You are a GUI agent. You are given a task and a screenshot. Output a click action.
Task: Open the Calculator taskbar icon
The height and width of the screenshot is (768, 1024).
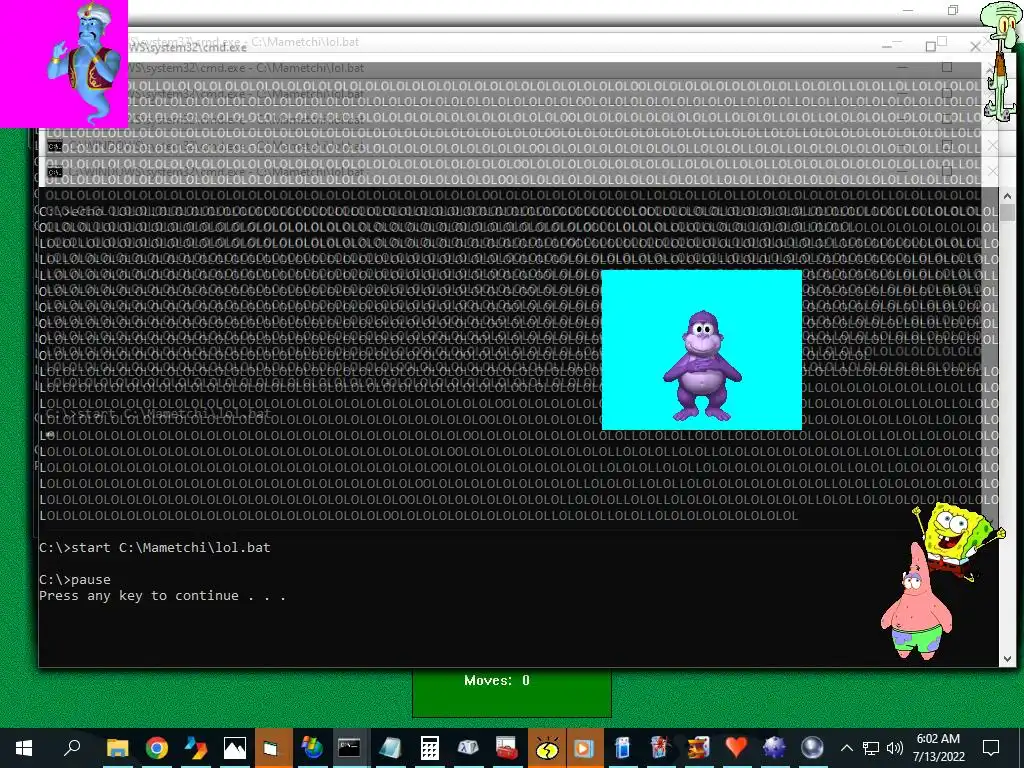coord(429,748)
